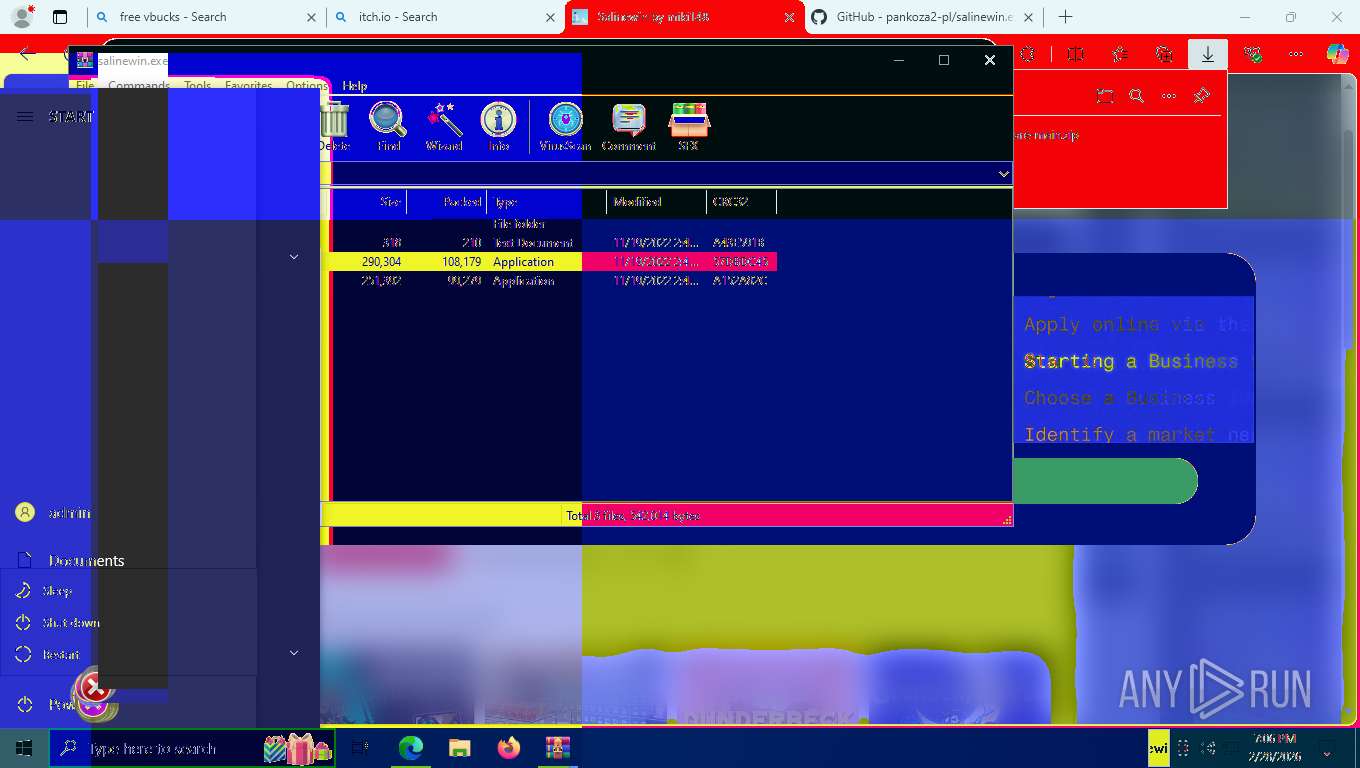Click the browser profile avatar icon
Viewport: 1360px width, 768px height.
(22, 17)
